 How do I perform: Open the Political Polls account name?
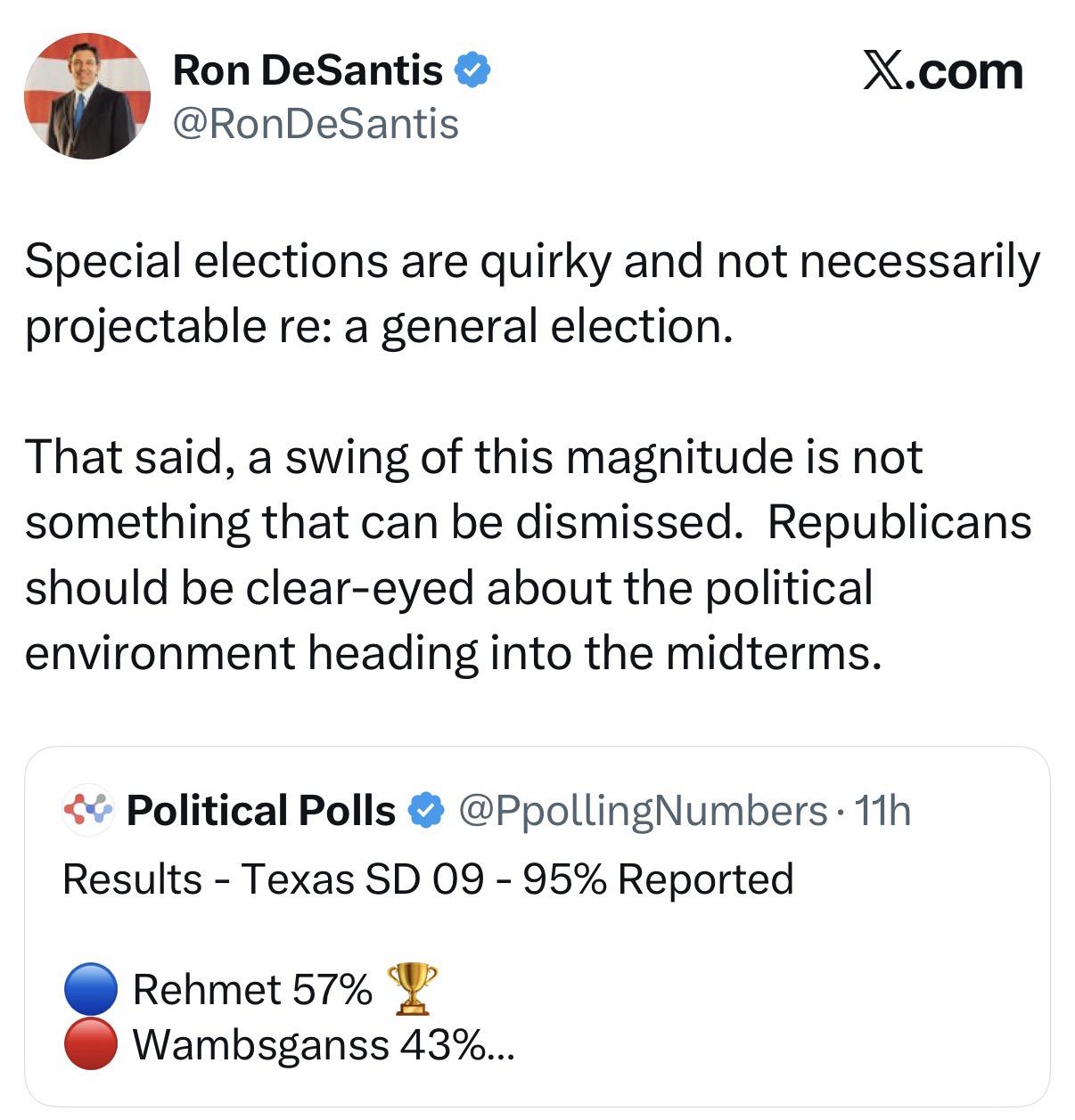260,811
